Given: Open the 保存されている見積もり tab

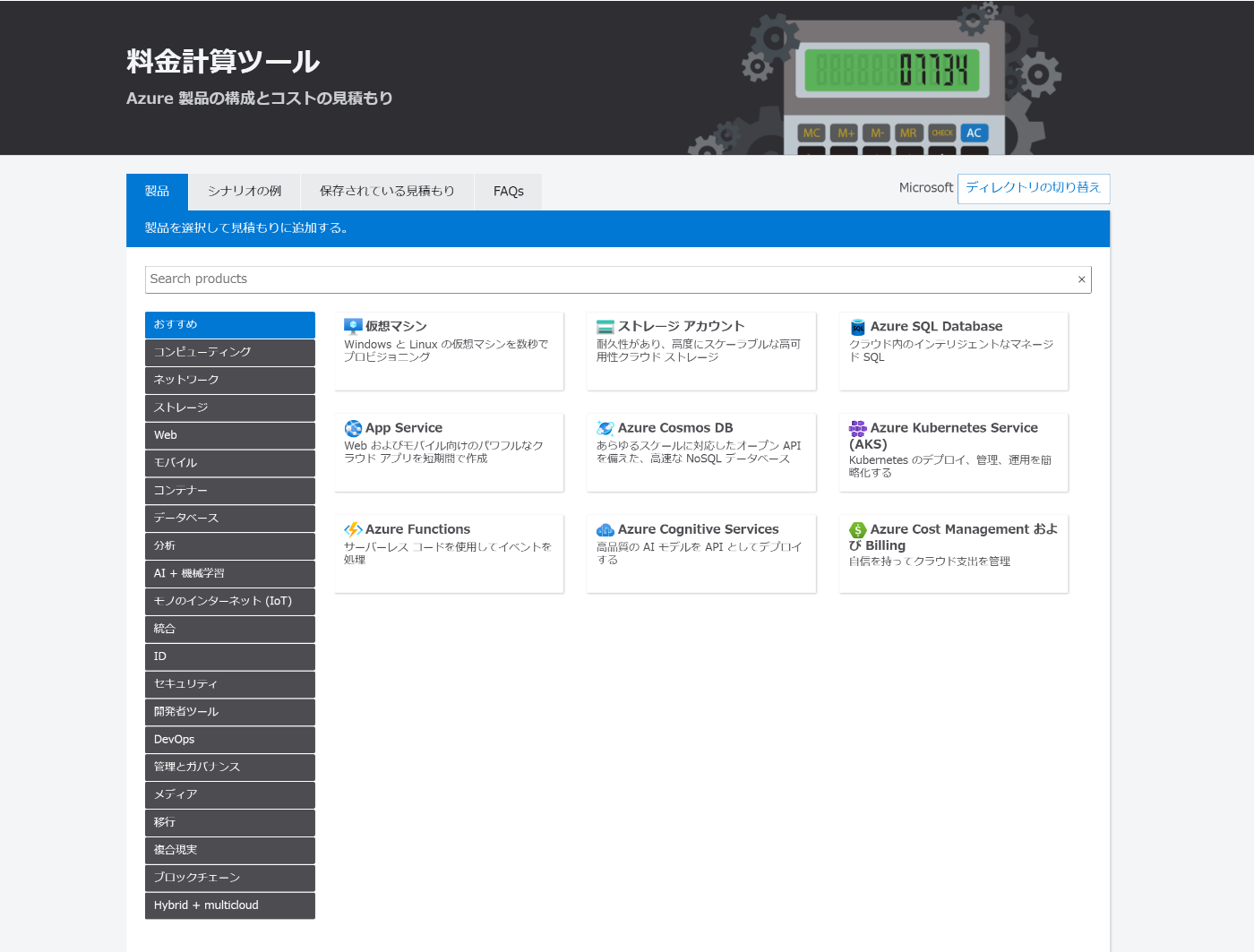Looking at the screenshot, I should 387,192.
